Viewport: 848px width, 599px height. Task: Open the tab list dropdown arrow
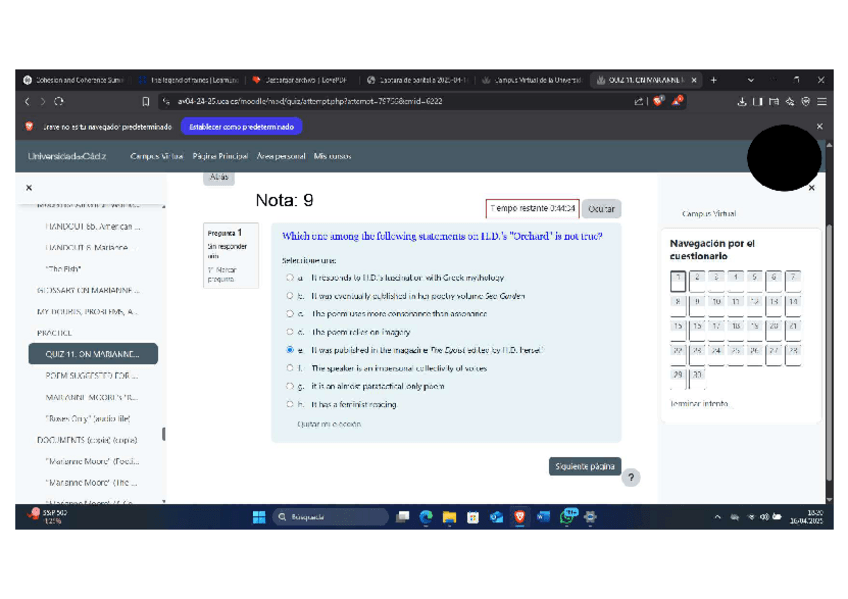pyautogui.click(x=751, y=80)
